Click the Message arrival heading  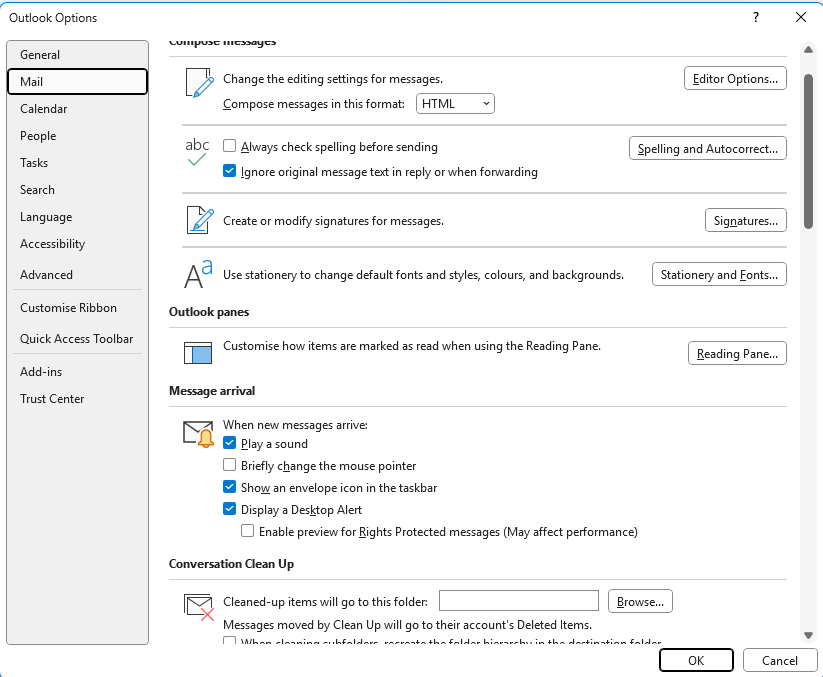(212, 390)
